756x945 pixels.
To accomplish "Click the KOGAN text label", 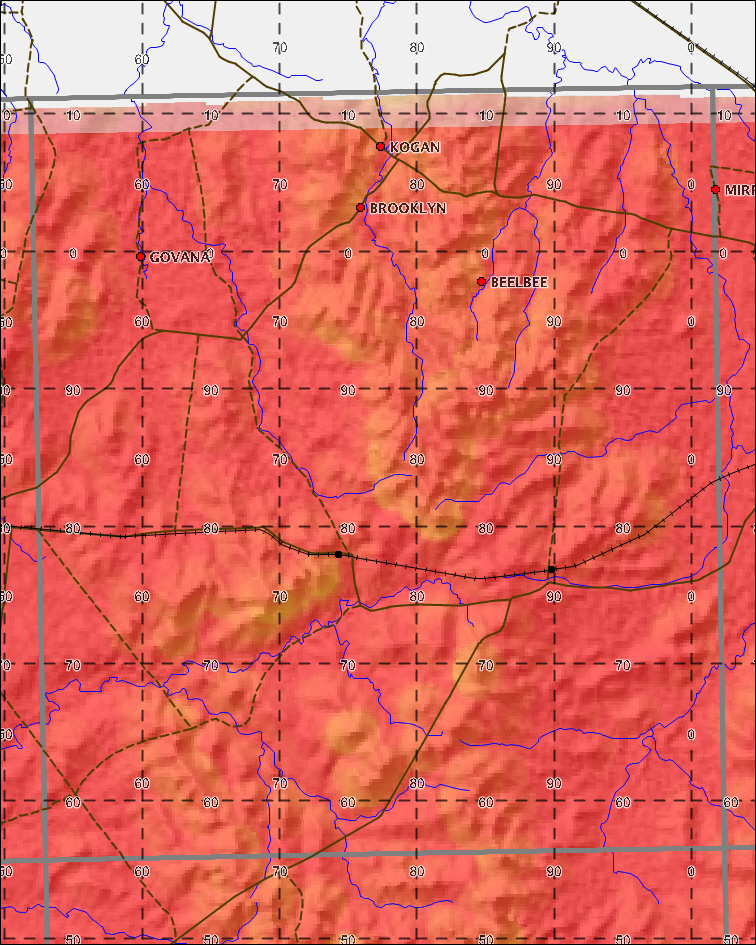I will pos(414,147).
